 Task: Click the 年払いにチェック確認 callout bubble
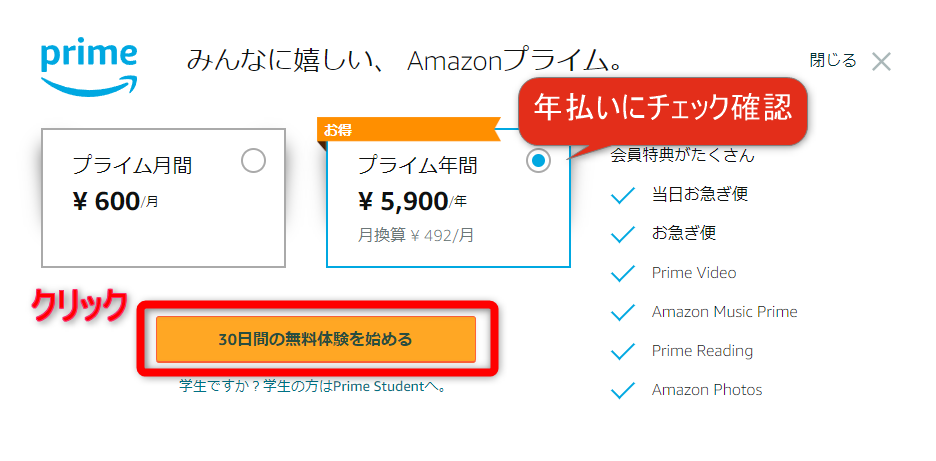663,110
